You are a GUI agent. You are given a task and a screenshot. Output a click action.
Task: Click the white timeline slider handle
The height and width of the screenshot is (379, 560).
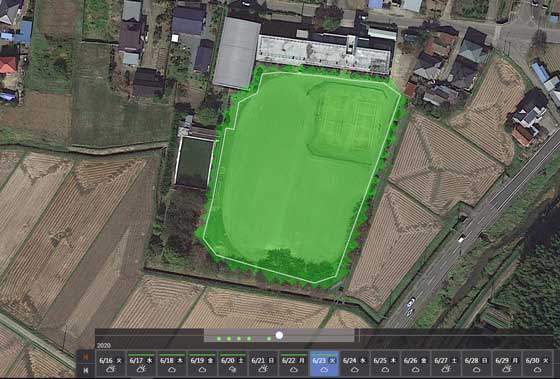point(279,335)
